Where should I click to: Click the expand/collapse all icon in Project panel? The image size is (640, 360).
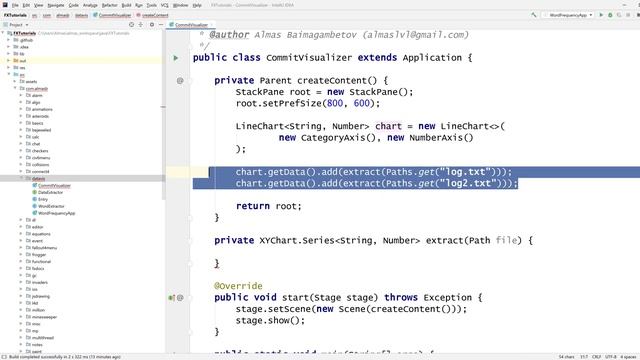[141, 25]
